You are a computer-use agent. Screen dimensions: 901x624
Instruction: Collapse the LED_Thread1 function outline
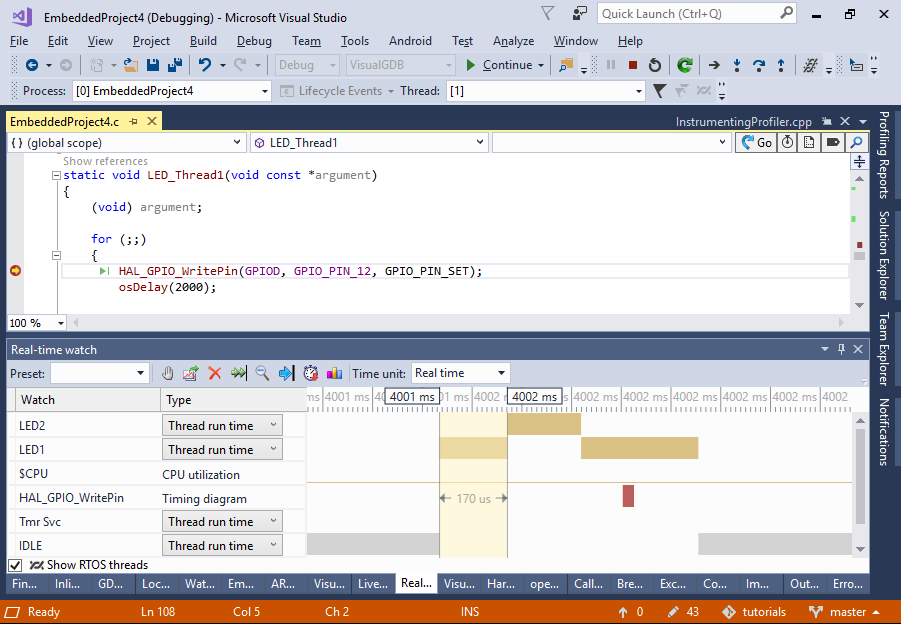[56, 175]
